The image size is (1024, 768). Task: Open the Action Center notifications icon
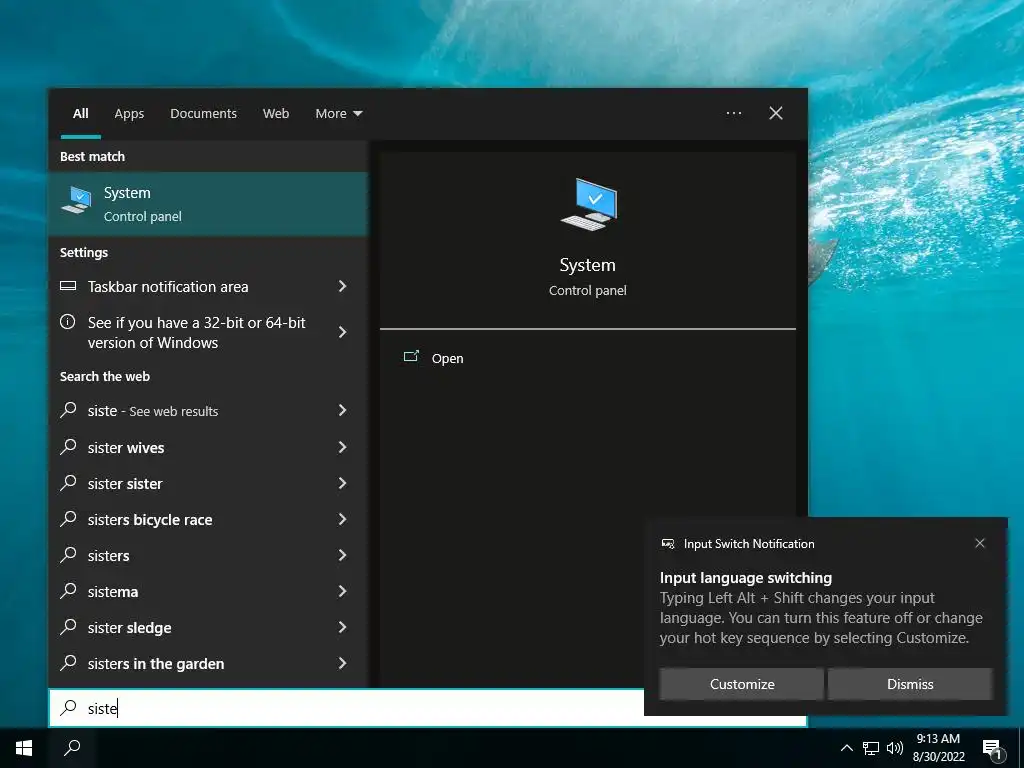[x=993, y=750]
